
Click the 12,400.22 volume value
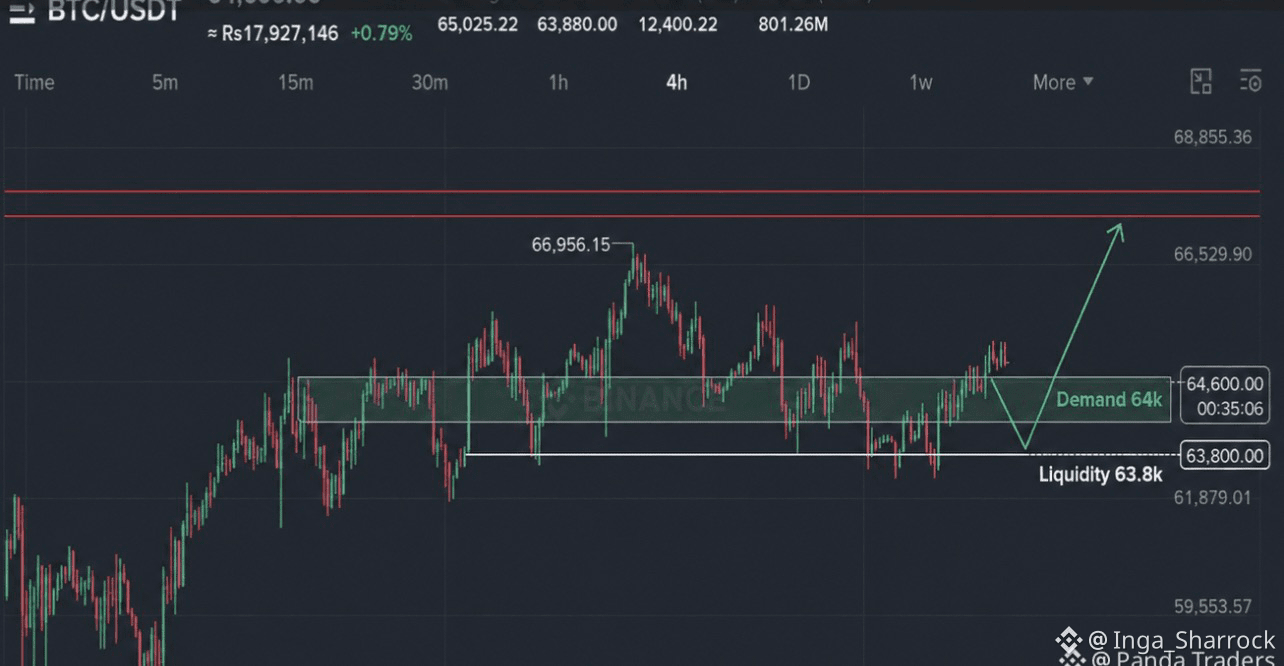coord(678,24)
